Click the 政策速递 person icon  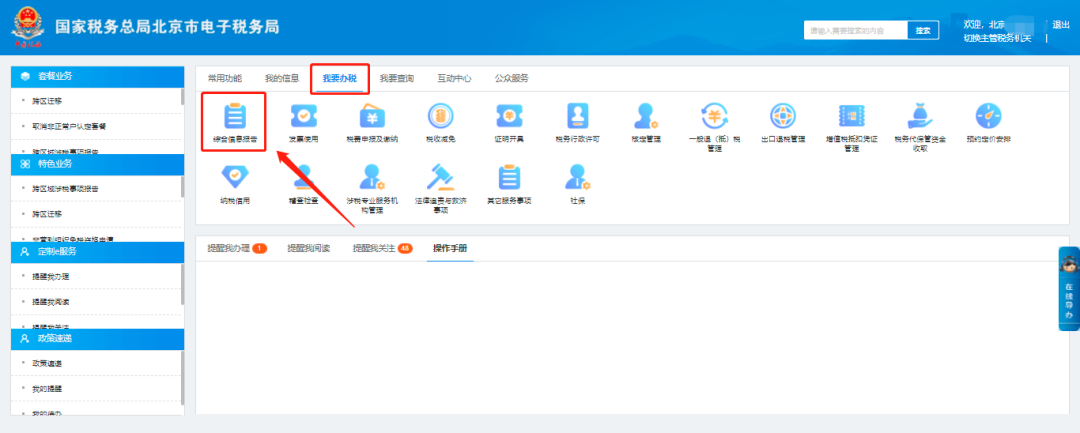tap(25, 339)
